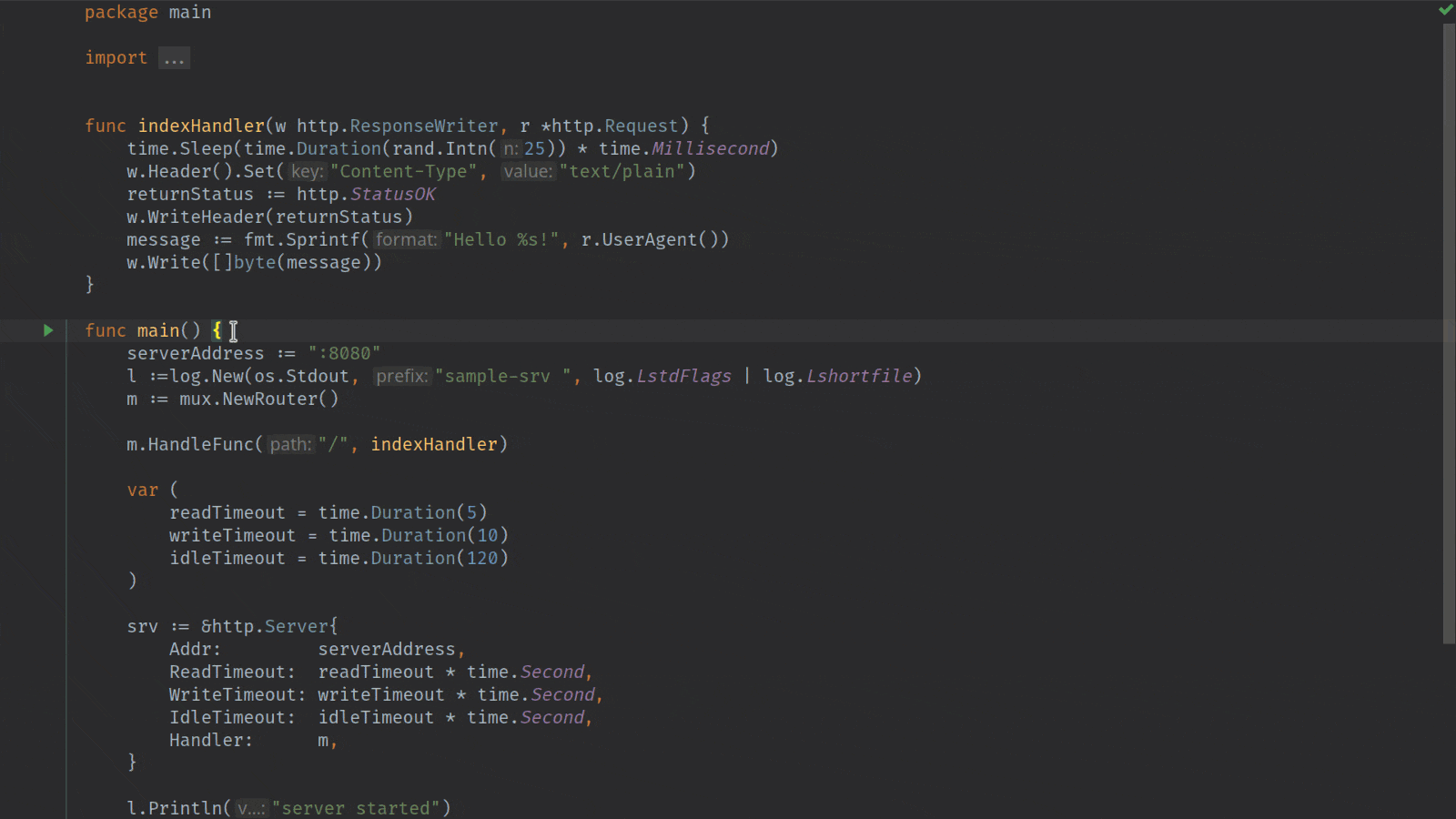Expand the folded import statement
Viewport: 1456px width, 819px height.
pyautogui.click(x=174, y=58)
